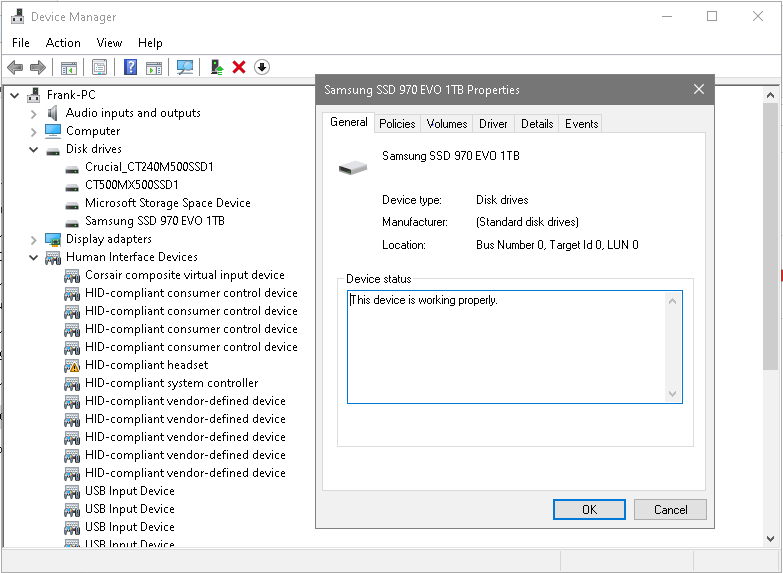Select CT500MX500SSD1 drive
783x573 pixels.
pos(131,185)
